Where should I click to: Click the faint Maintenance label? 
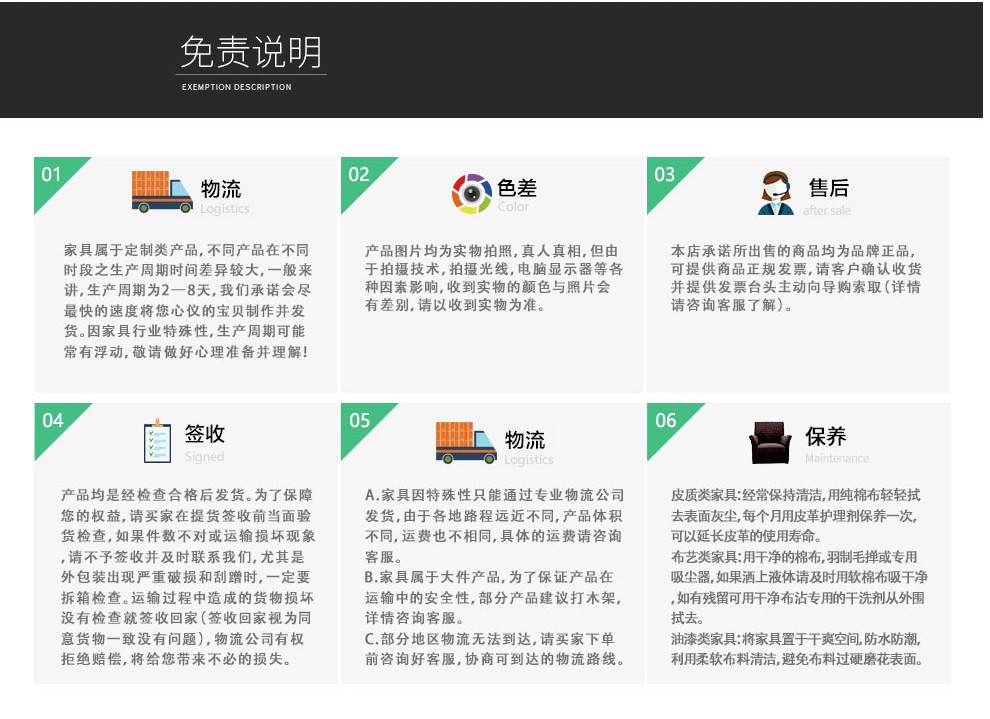(x=837, y=458)
